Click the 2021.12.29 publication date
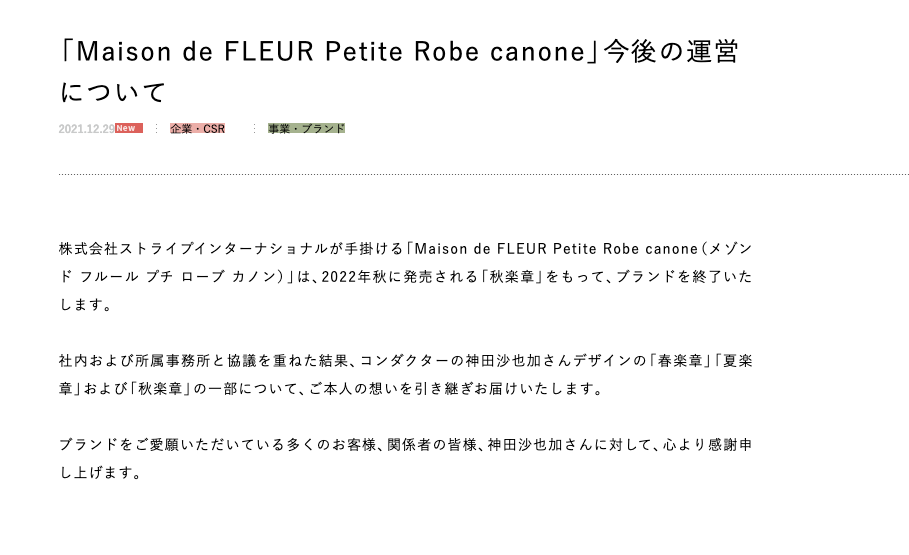 tap(86, 129)
